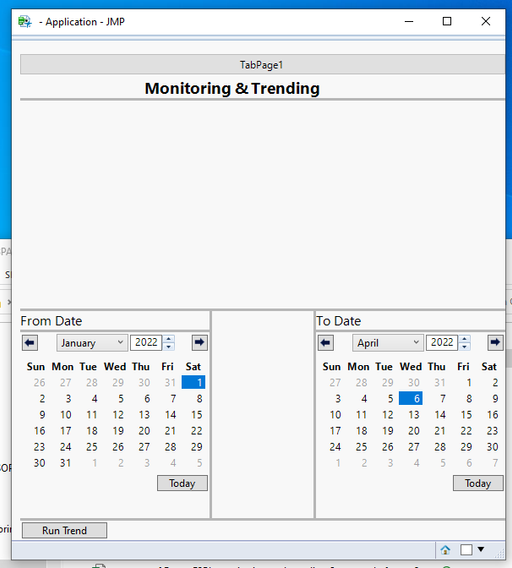Go to previous month in From Date calendar
The image size is (512, 568).
[x=30, y=343]
